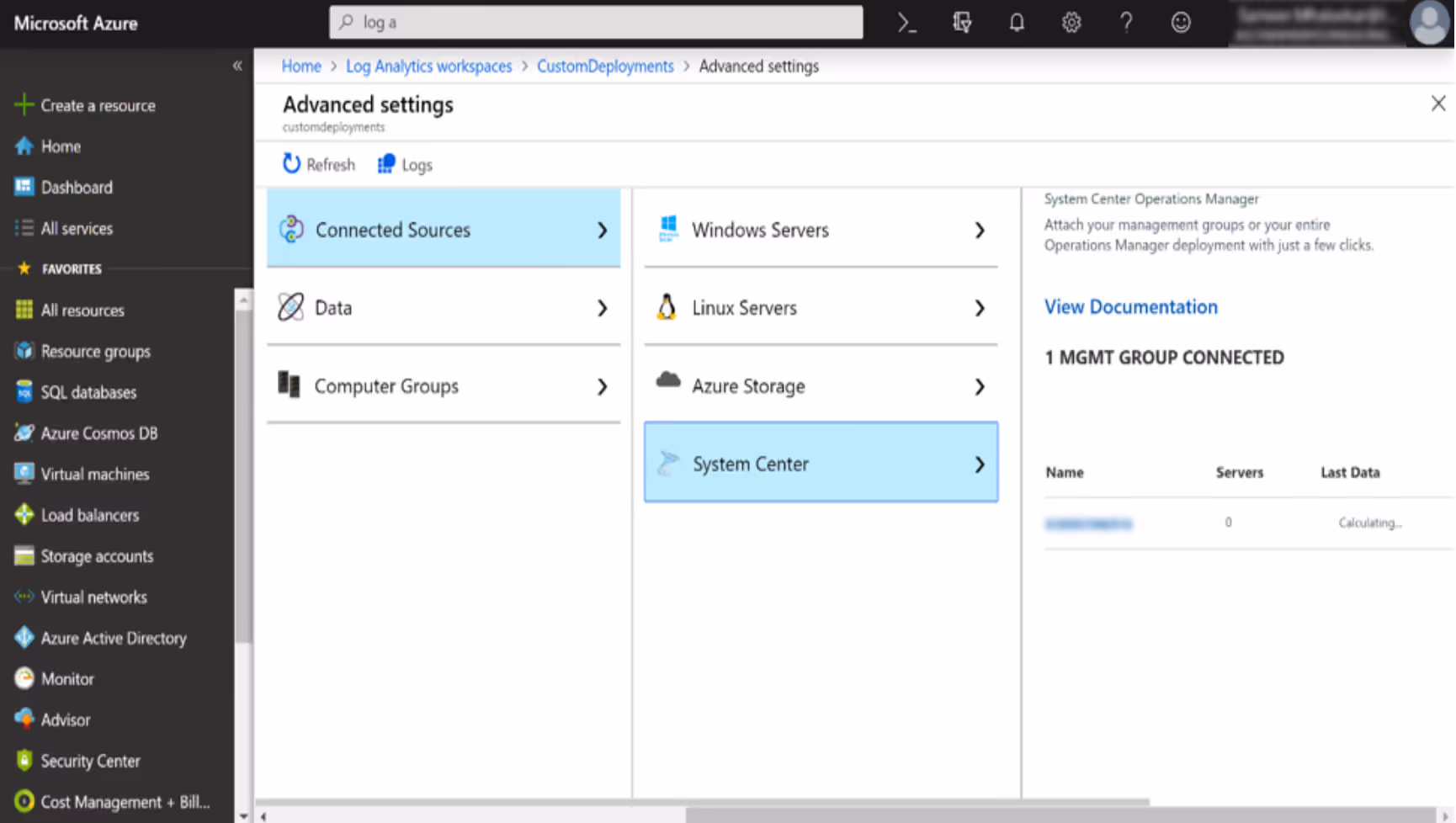Click the All resources grid icon

click(24, 310)
